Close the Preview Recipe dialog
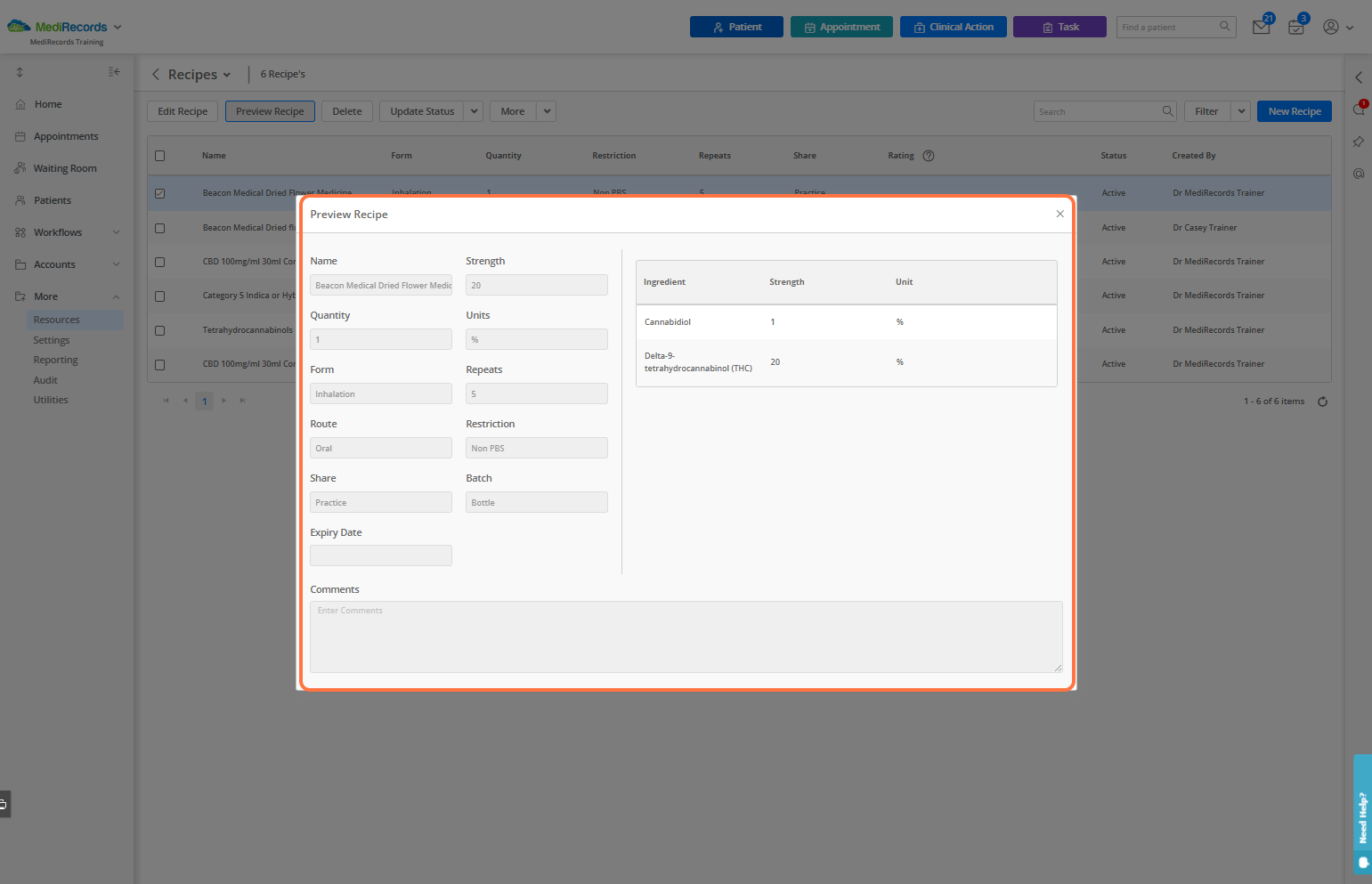The height and width of the screenshot is (884, 1372). click(1059, 214)
